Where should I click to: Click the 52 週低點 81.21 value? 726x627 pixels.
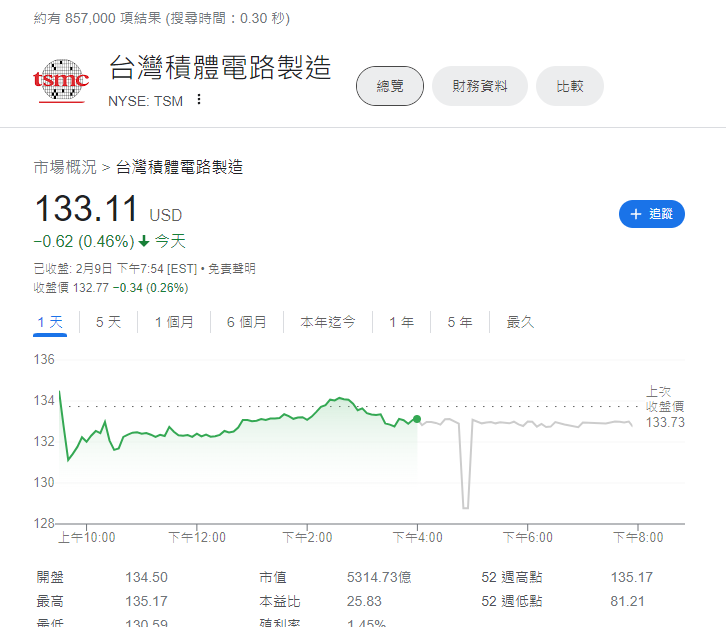627,602
